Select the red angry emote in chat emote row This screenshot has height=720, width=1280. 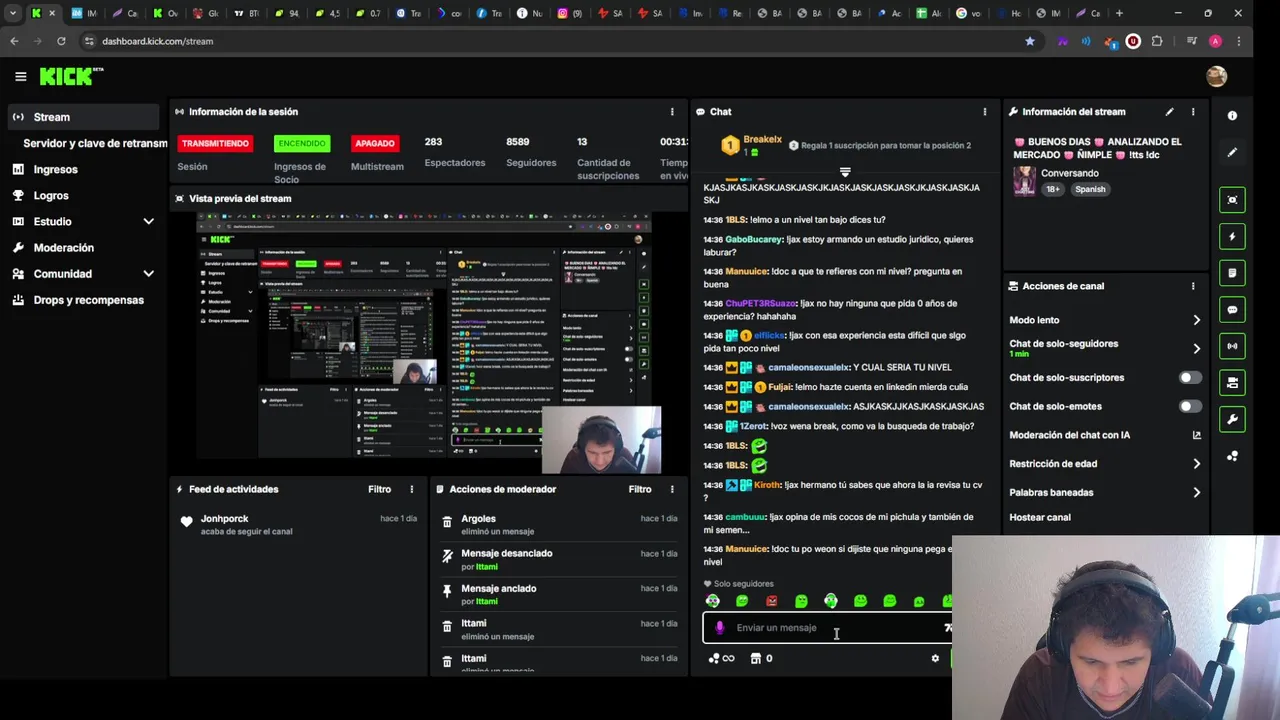[771, 601]
